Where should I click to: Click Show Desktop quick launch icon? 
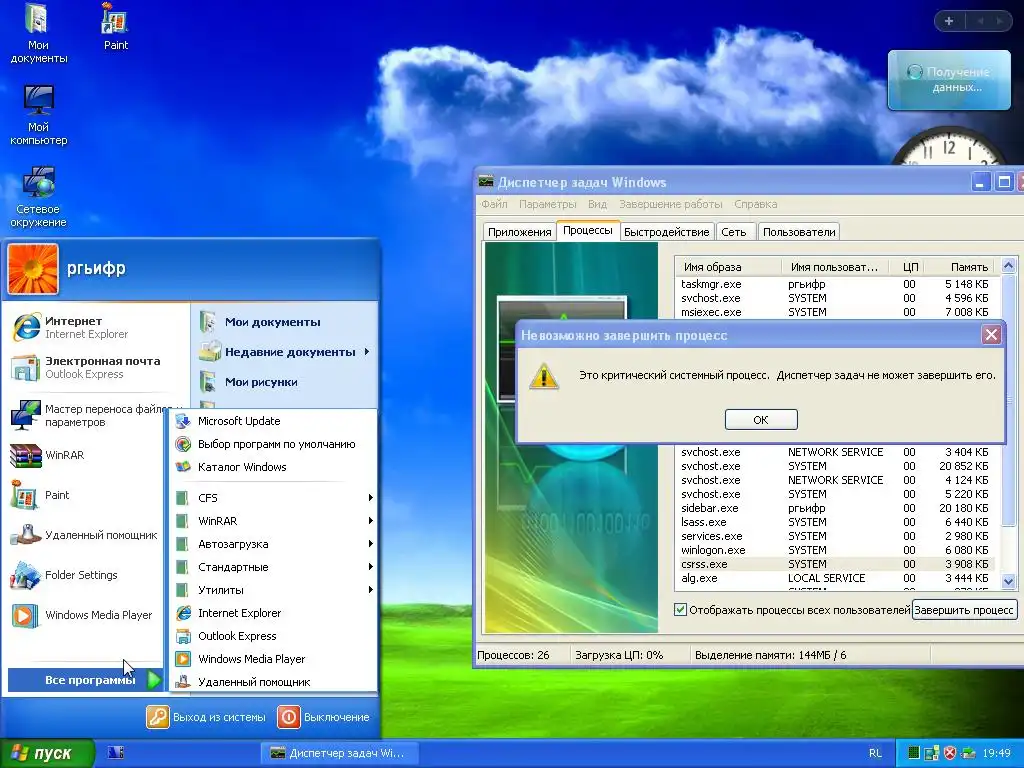[x=116, y=753]
